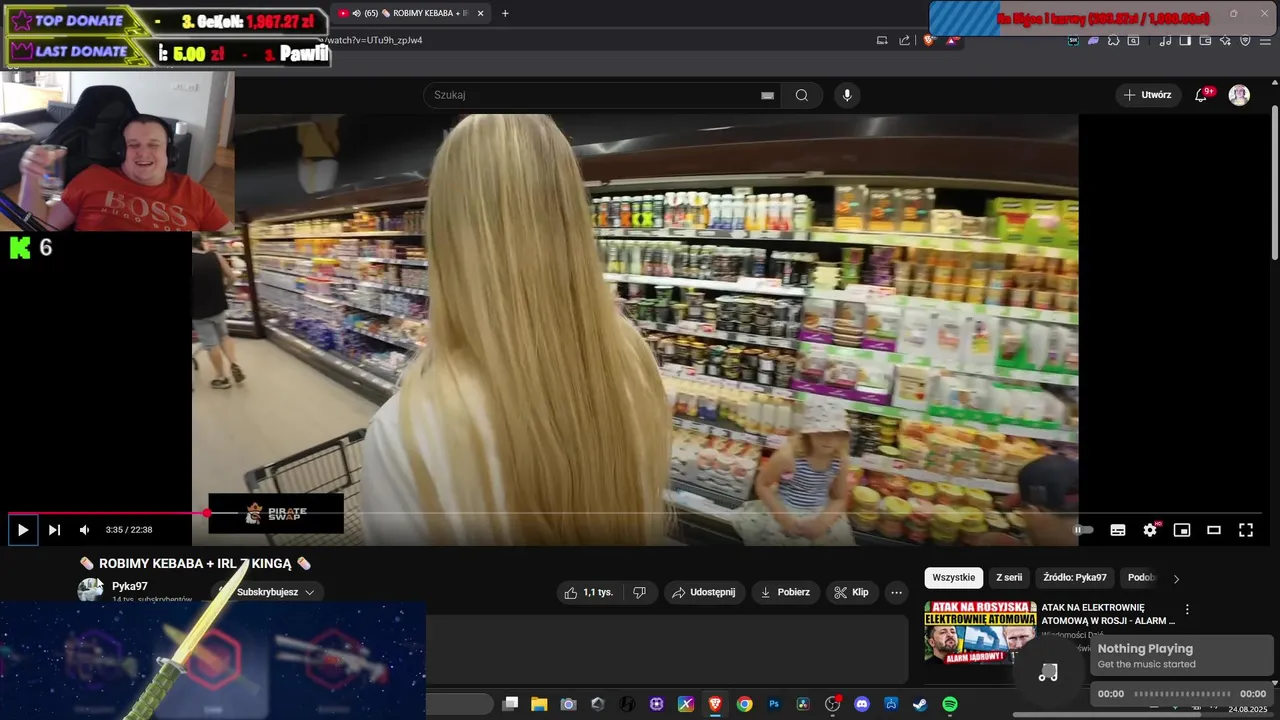Image resolution: width=1280 pixels, height=720 pixels.
Task: Open a new browser tab
Action: coord(505,13)
